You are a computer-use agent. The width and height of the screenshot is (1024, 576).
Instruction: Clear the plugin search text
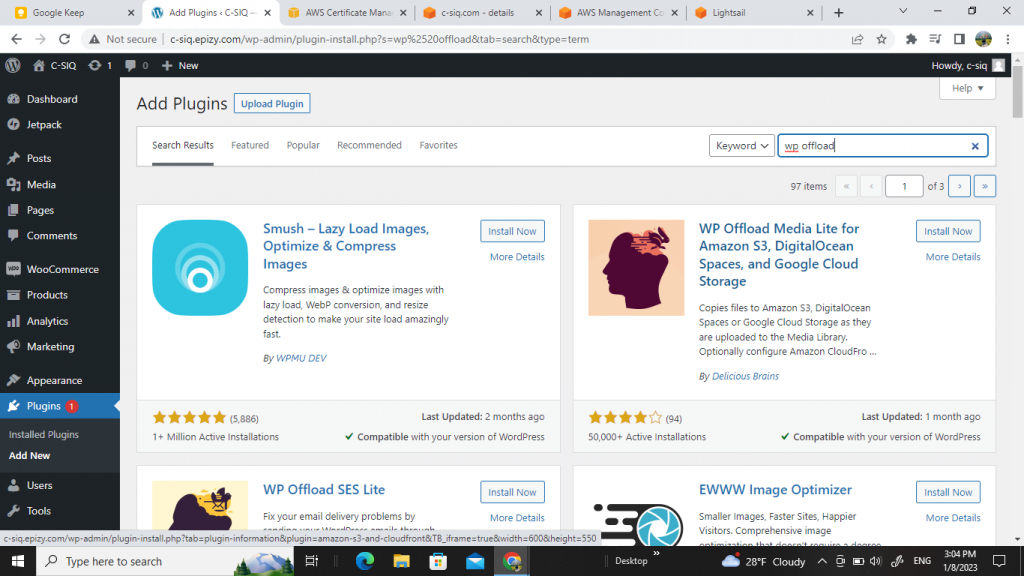(975, 146)
